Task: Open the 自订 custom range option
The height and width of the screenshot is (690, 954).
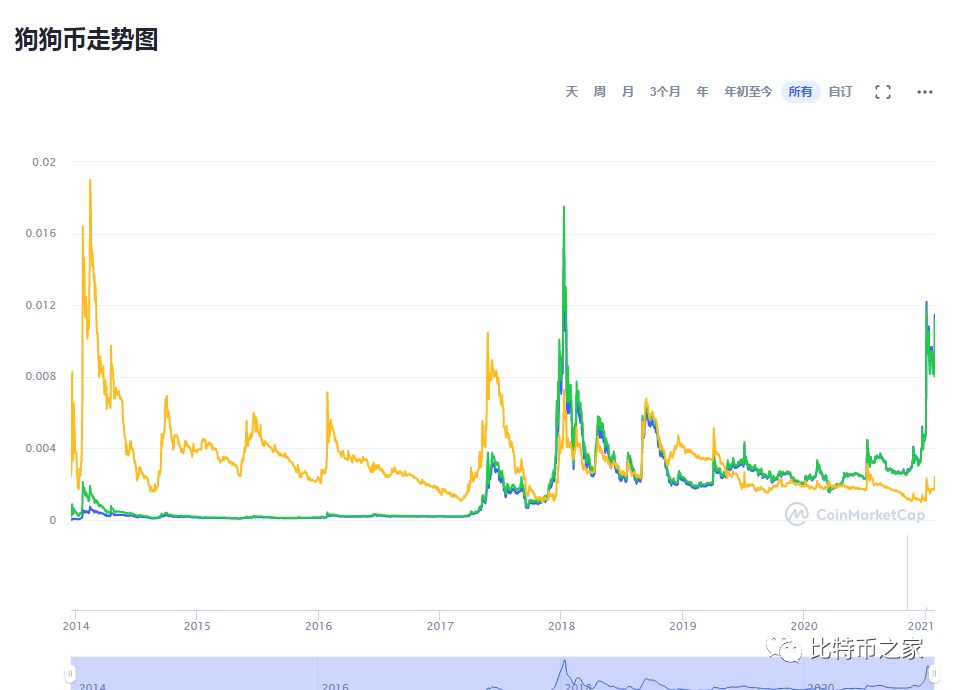Action: pos(841,92)
